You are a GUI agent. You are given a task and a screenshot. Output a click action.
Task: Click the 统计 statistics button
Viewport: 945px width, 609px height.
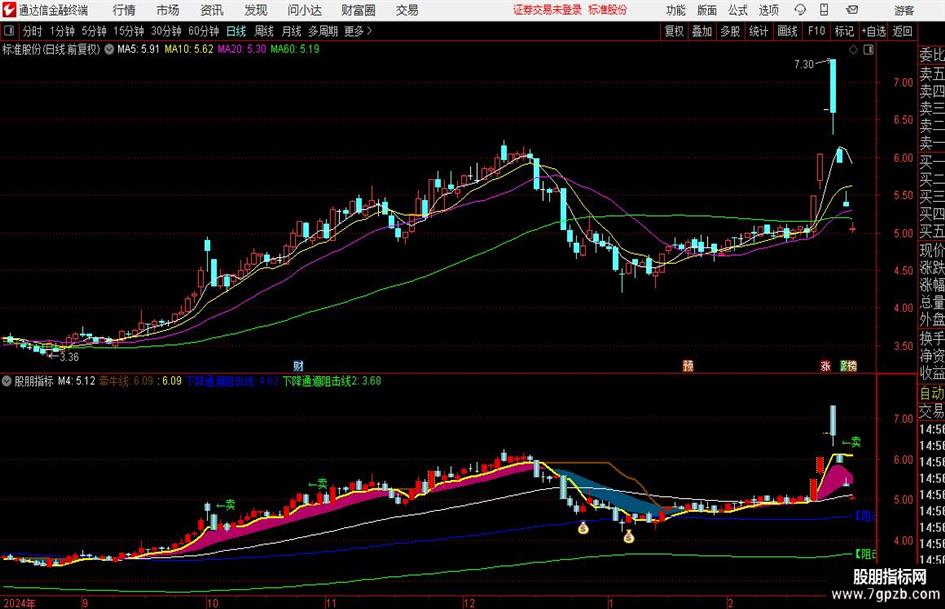(x=758, y=31)
